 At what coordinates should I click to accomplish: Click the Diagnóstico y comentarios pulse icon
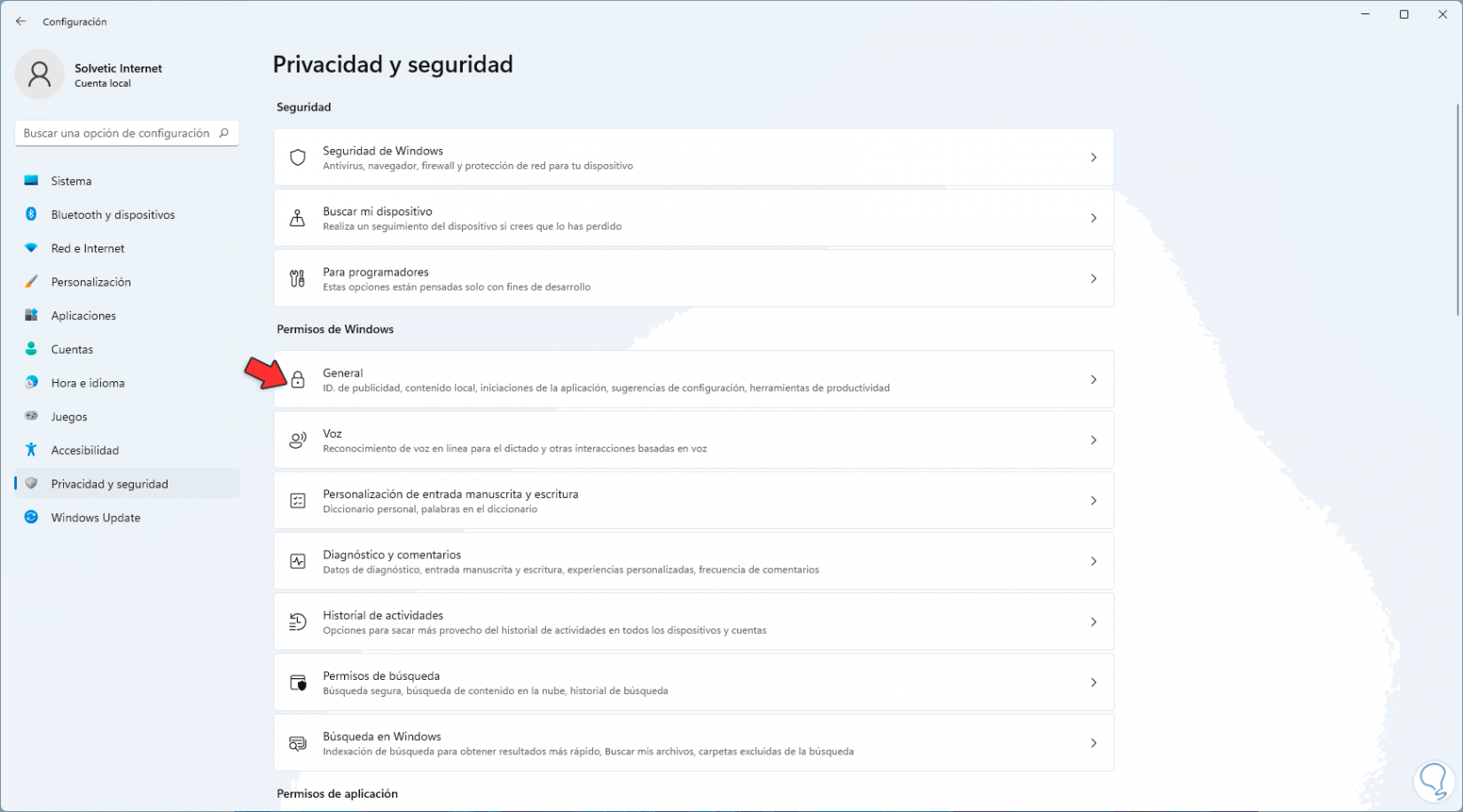click(298, 562)
